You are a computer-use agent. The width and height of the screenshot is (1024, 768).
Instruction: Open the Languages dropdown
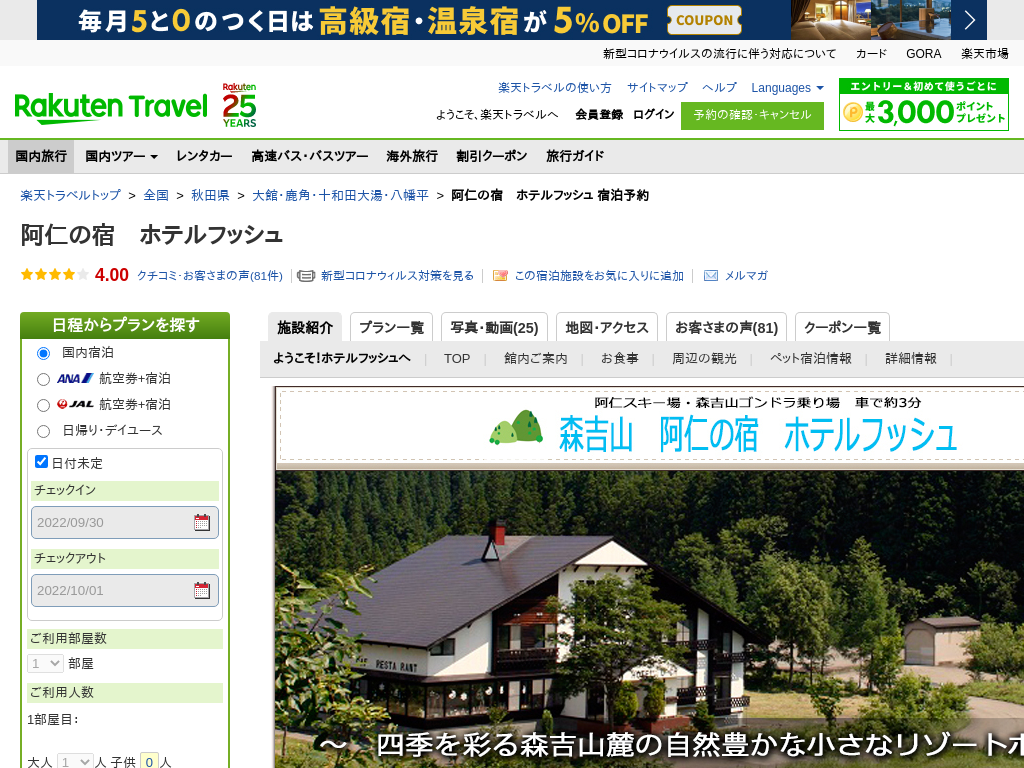[x=788, y=88]
